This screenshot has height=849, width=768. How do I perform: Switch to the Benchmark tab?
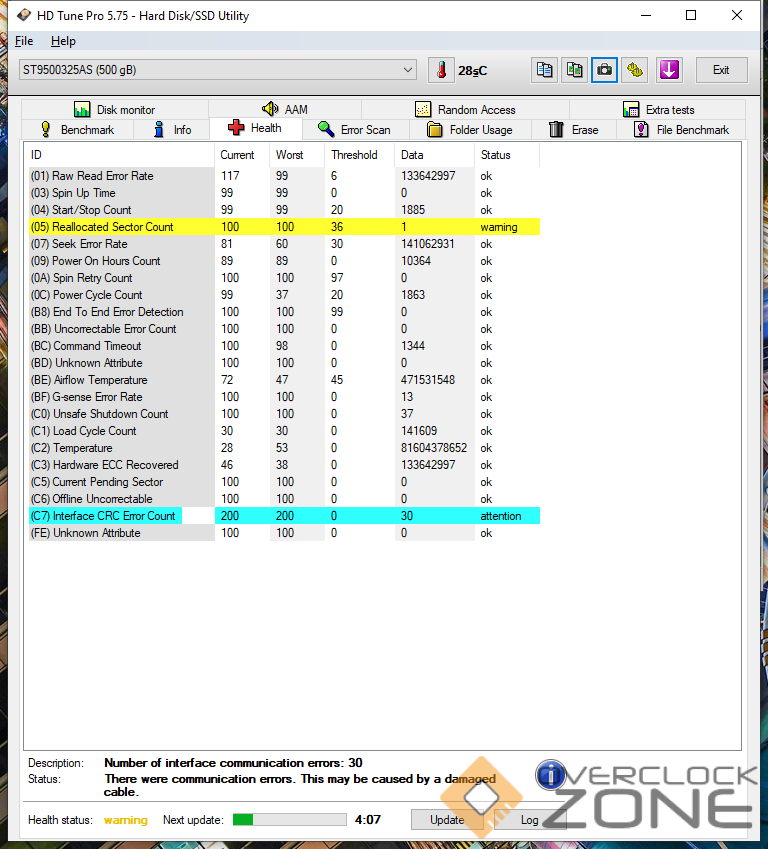77,130
